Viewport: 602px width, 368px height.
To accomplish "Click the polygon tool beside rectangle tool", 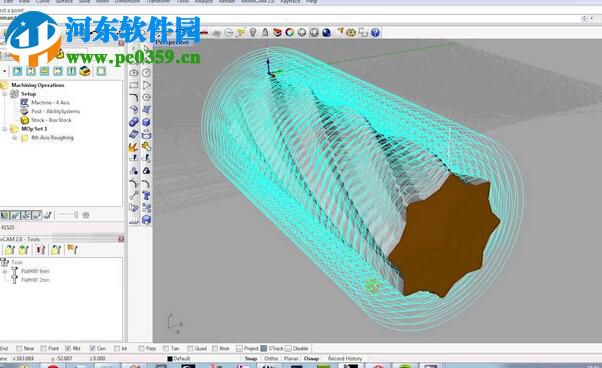I will click(146, 85).
